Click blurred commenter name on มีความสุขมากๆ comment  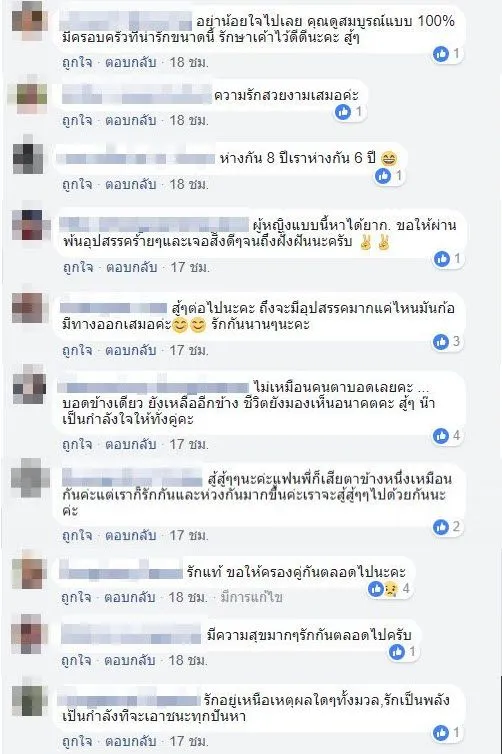[131, 635]
